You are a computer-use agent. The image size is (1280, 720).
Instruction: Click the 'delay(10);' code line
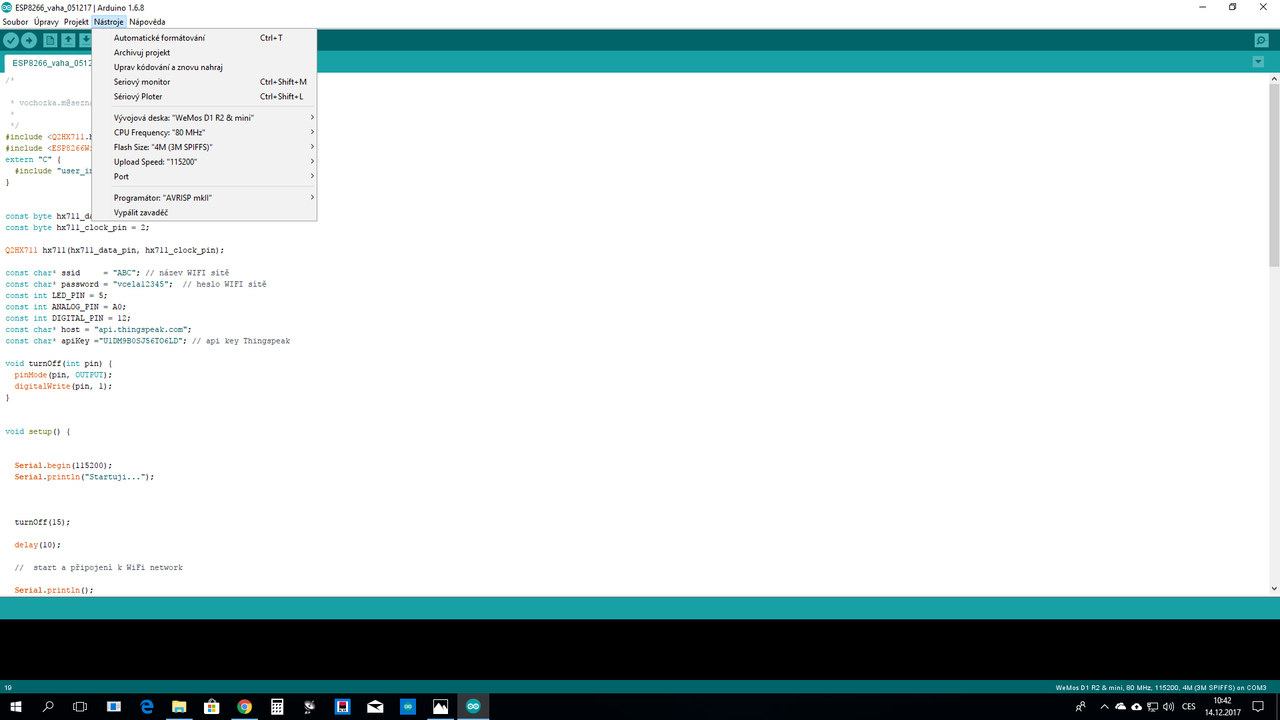[x=38, y=545]
